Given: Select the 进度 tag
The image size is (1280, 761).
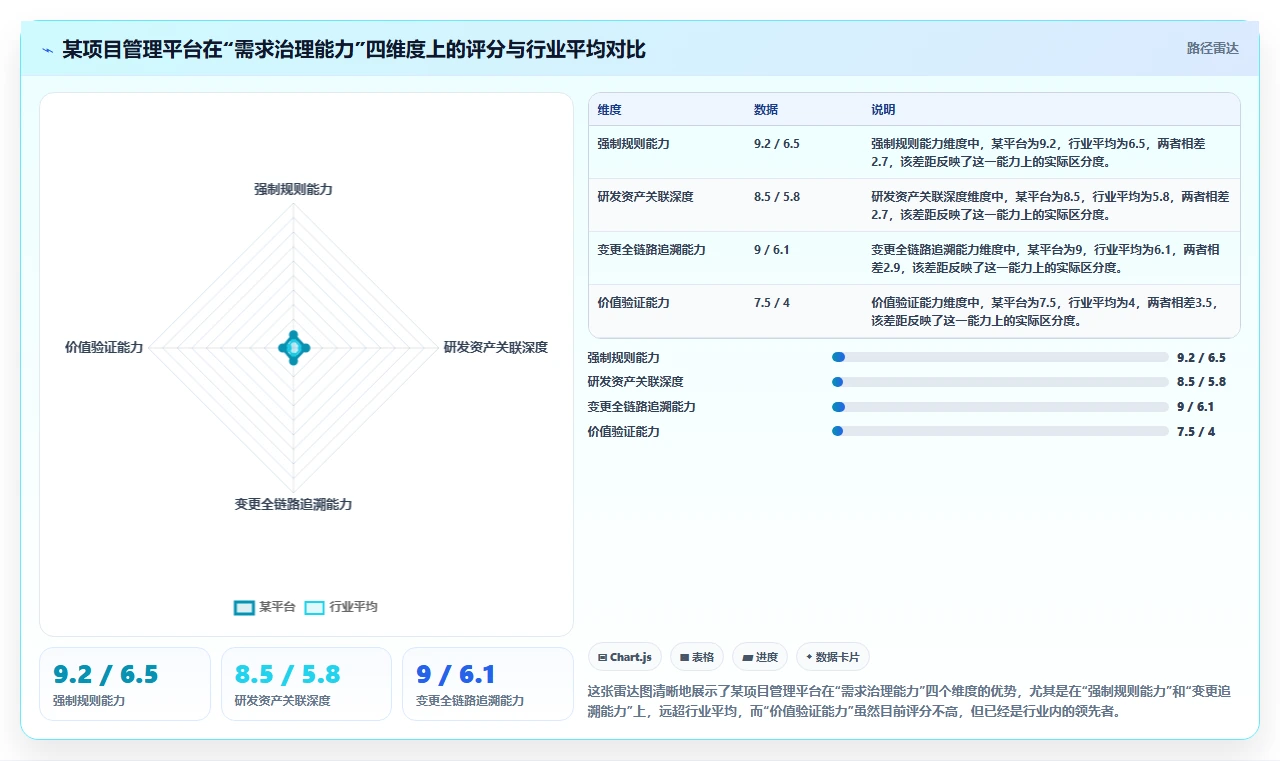Looking at the screenshot, I should (760, 657).
